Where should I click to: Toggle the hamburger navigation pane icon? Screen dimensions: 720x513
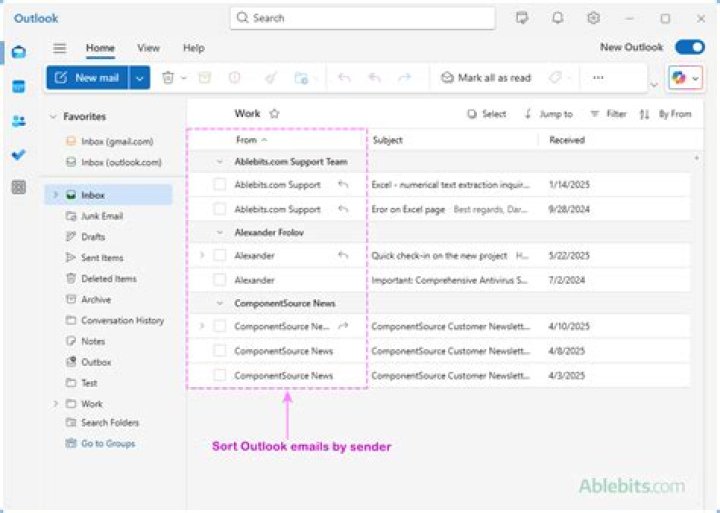point(60,48)
